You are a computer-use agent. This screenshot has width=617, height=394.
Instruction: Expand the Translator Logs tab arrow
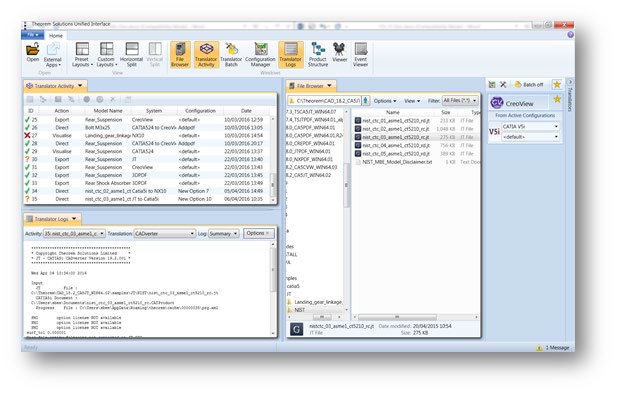point(74,218)
